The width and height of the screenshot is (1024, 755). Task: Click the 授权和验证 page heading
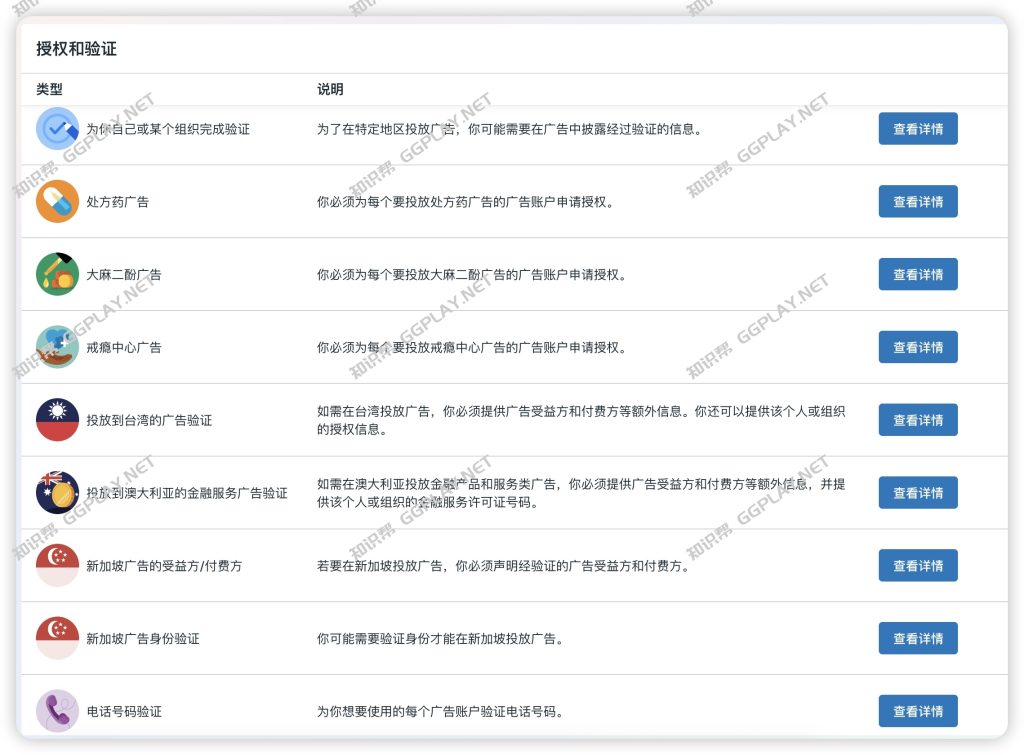click(x=76, y=49)
